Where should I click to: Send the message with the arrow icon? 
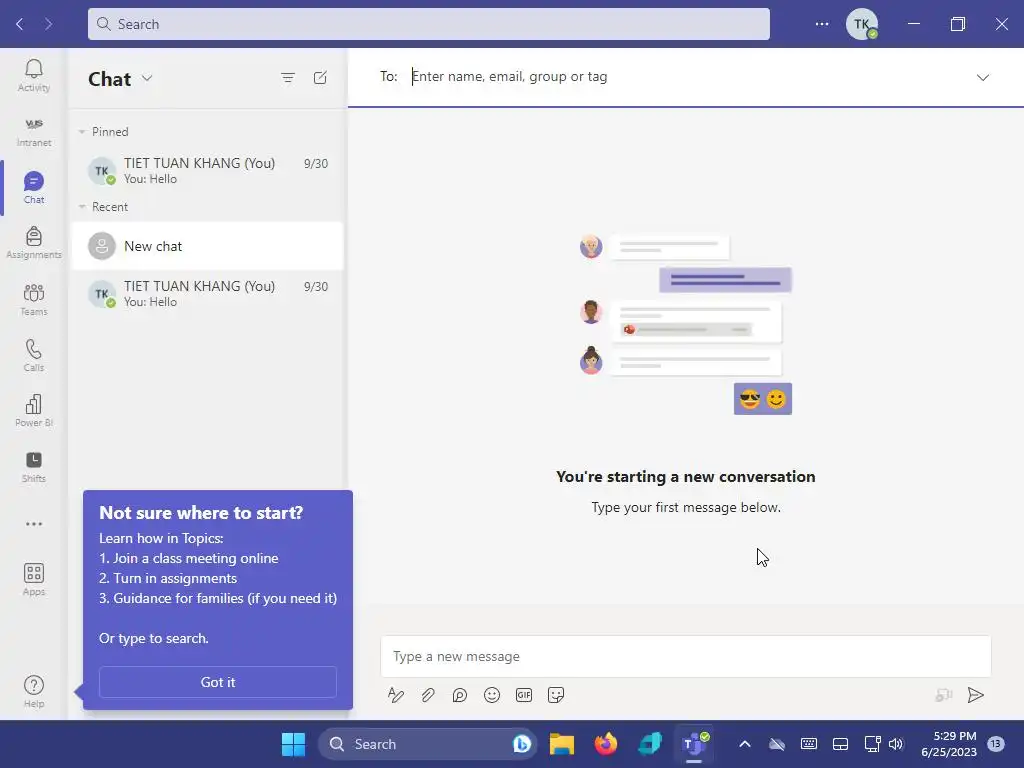pos(976,695)
